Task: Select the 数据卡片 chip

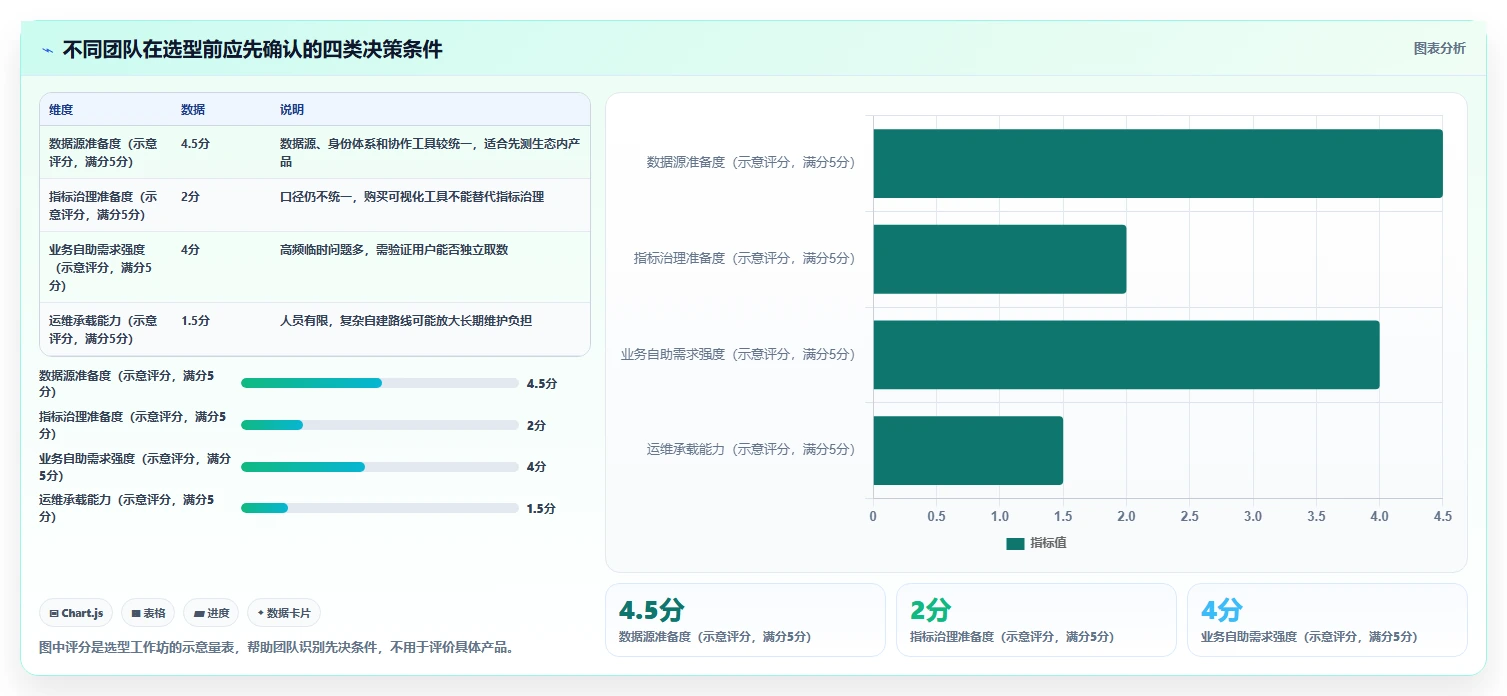Action: (284, 613)
